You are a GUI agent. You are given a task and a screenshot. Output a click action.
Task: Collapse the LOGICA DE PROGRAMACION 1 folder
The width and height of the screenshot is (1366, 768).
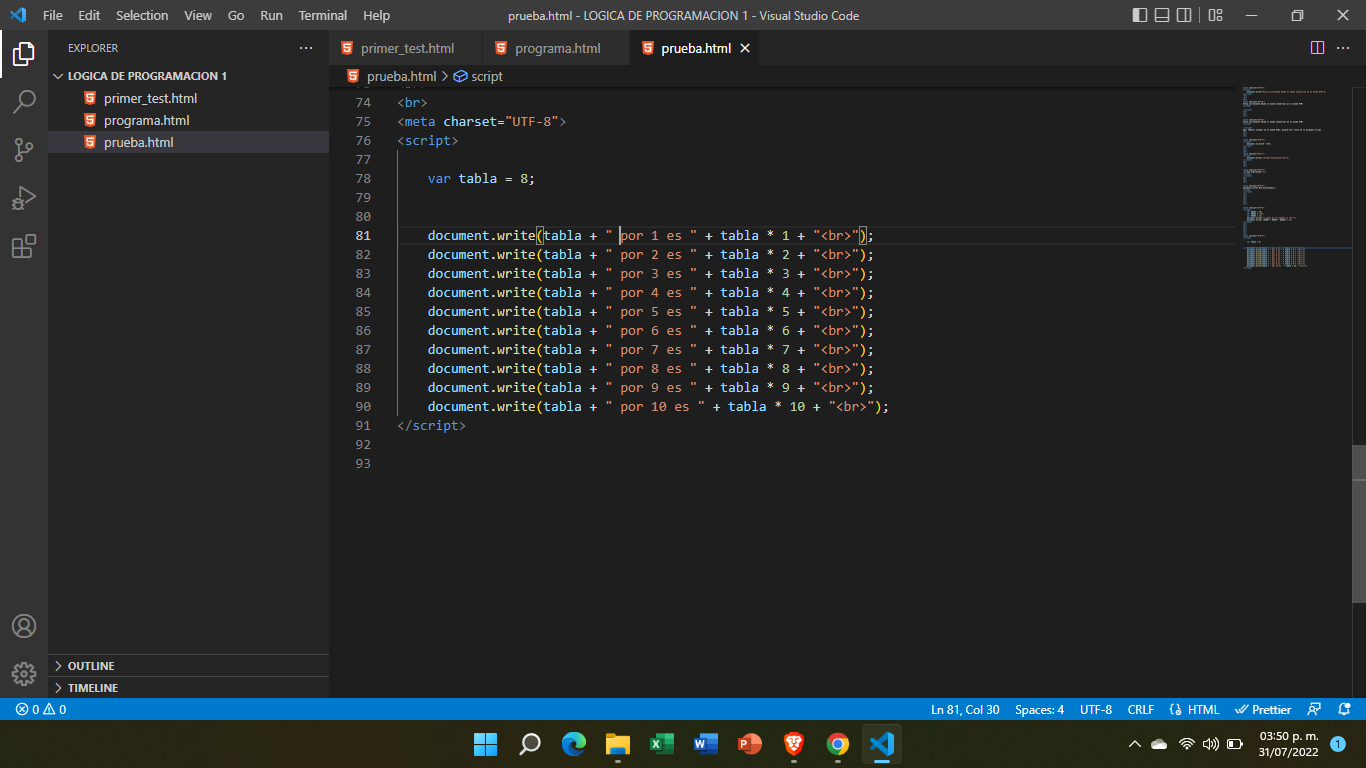[x=188, y=76]
